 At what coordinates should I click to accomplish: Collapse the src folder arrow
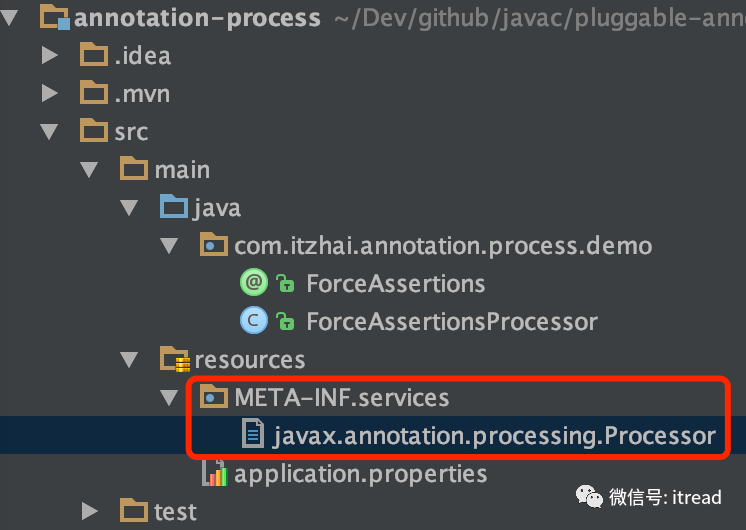50,132
